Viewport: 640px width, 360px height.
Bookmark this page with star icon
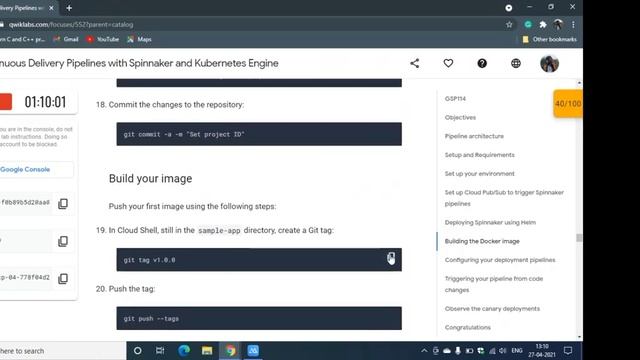click(509, 24)
